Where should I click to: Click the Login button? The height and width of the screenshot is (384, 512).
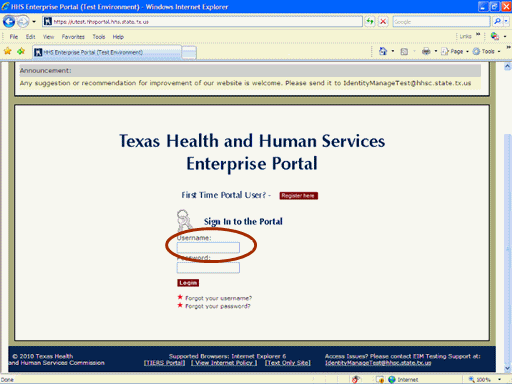[188, 283]
